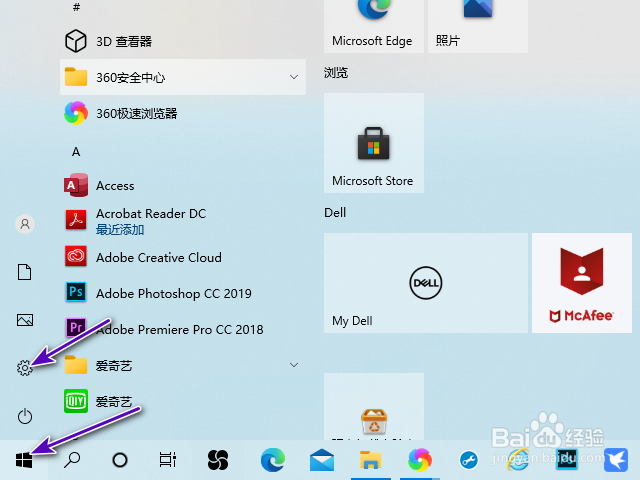The image size is (640, 480).
Task: Launch Adobe Premiere Pro CC 2018
Action: pos(183,329)
